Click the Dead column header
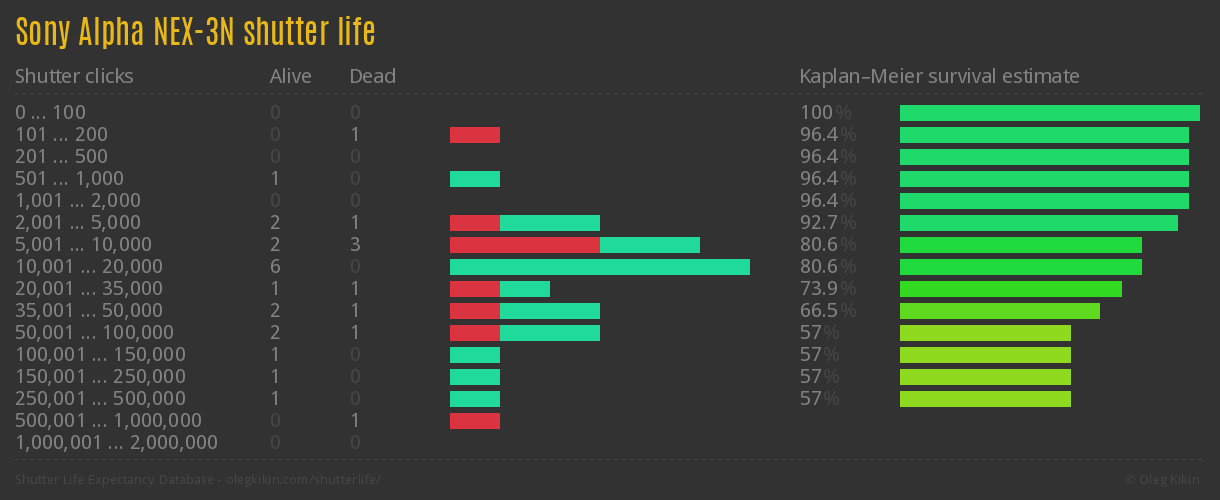Viewport: 1220px width, 500px height. [373, 76]
